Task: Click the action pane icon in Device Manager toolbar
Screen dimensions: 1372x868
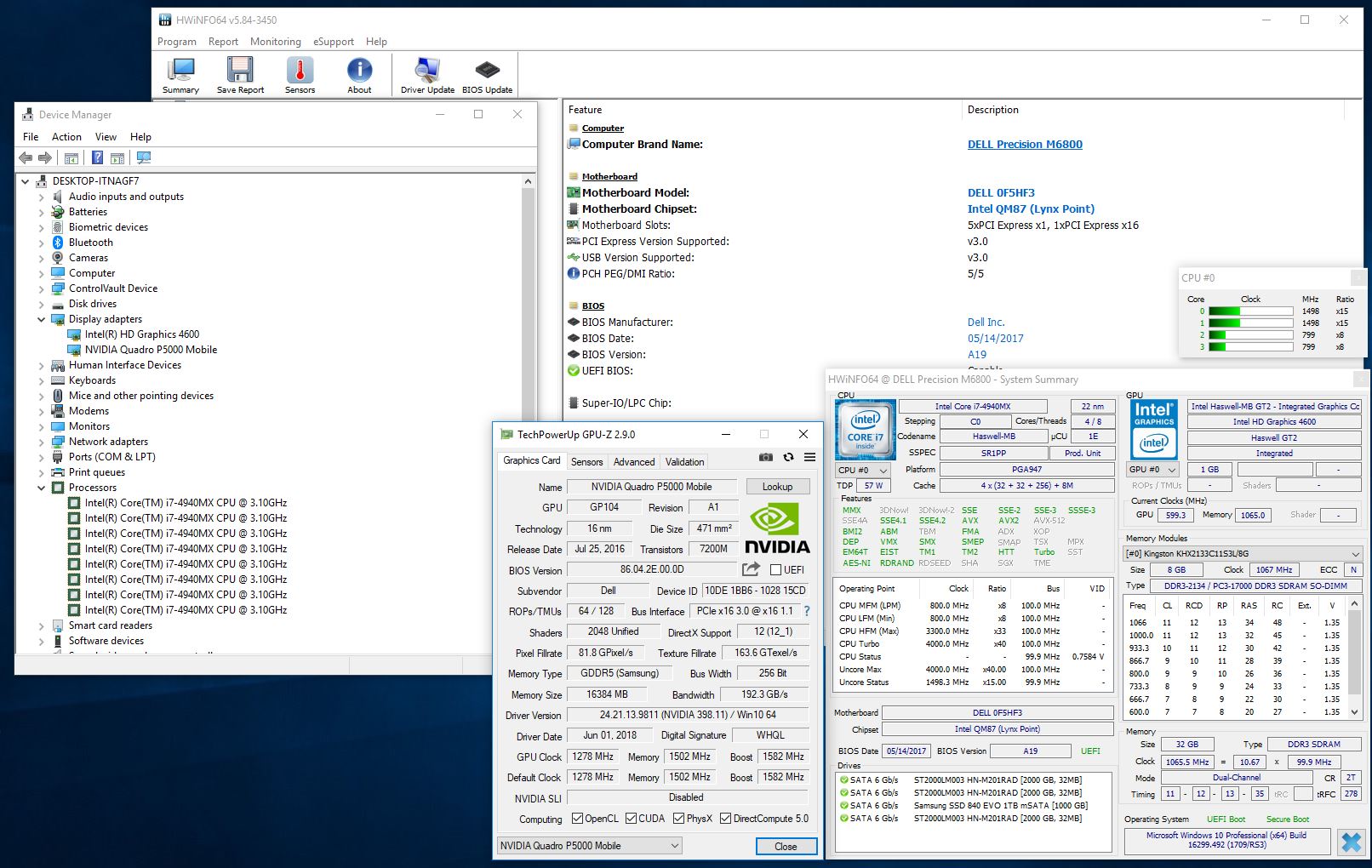Action: (117, 157)
